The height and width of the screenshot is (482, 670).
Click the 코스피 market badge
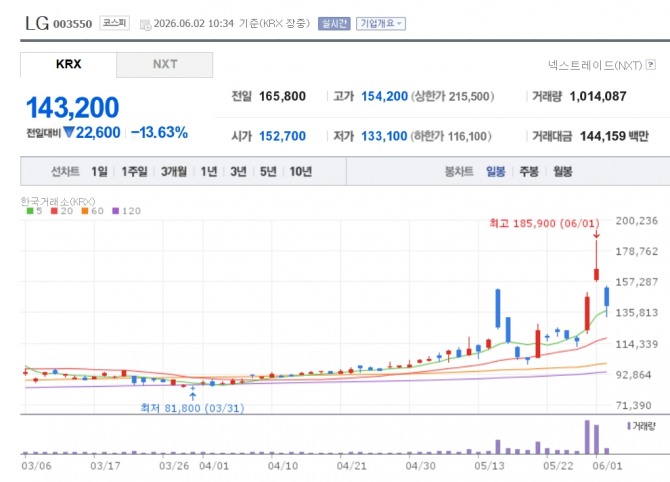(x=115, y=23)
